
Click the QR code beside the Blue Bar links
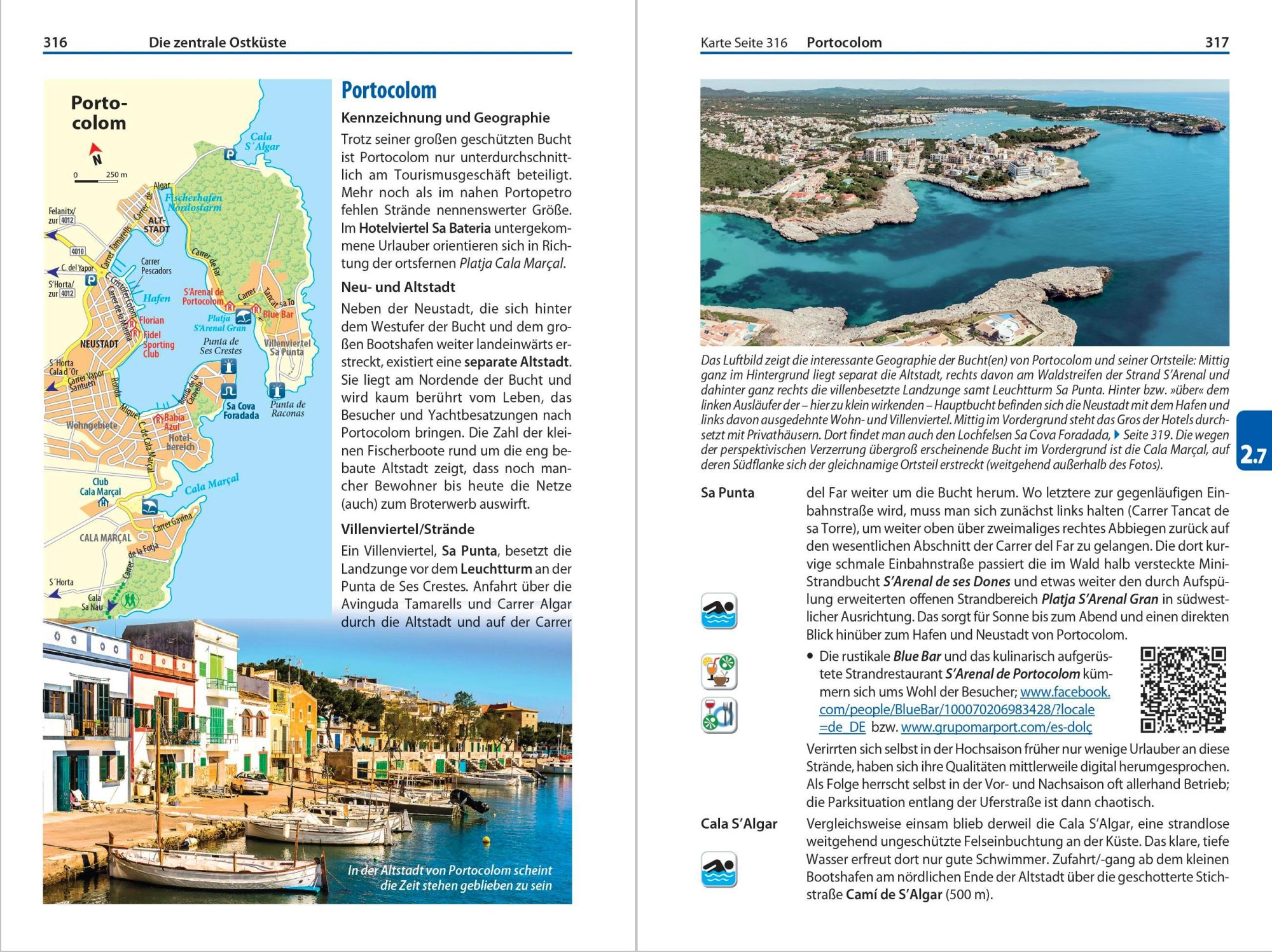pyautogui.click(x=1183, y=690)
